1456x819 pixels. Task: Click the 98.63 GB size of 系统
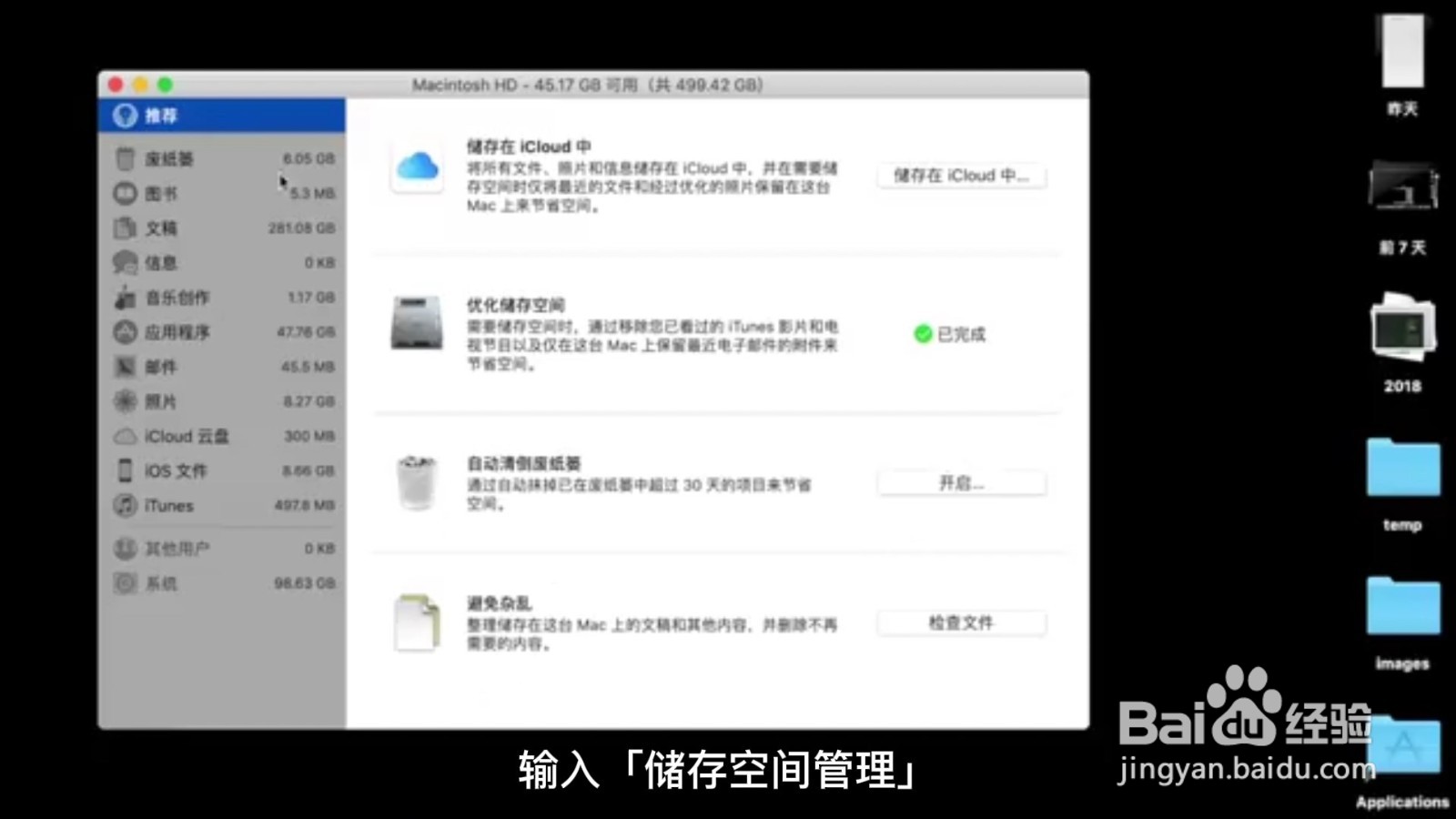coord(305,583)
